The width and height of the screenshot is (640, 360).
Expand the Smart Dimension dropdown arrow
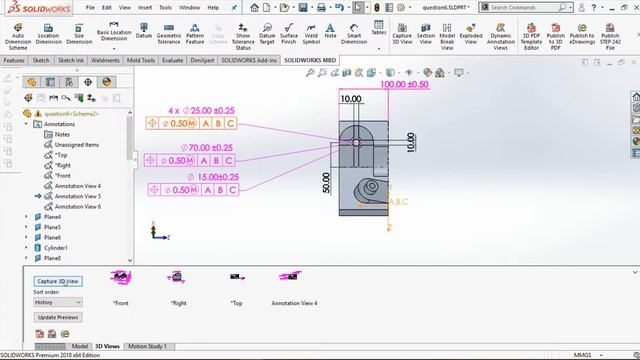tap(379, 49)
